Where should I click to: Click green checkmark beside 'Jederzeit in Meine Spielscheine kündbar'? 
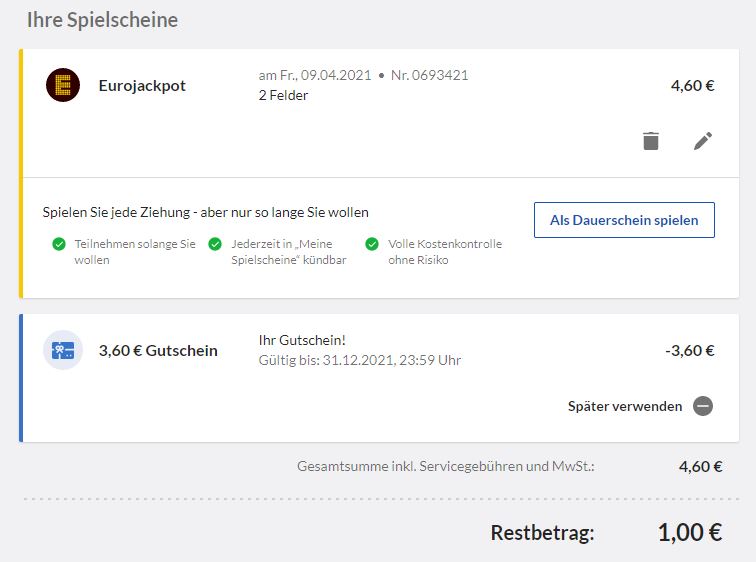tap(215, 244)
